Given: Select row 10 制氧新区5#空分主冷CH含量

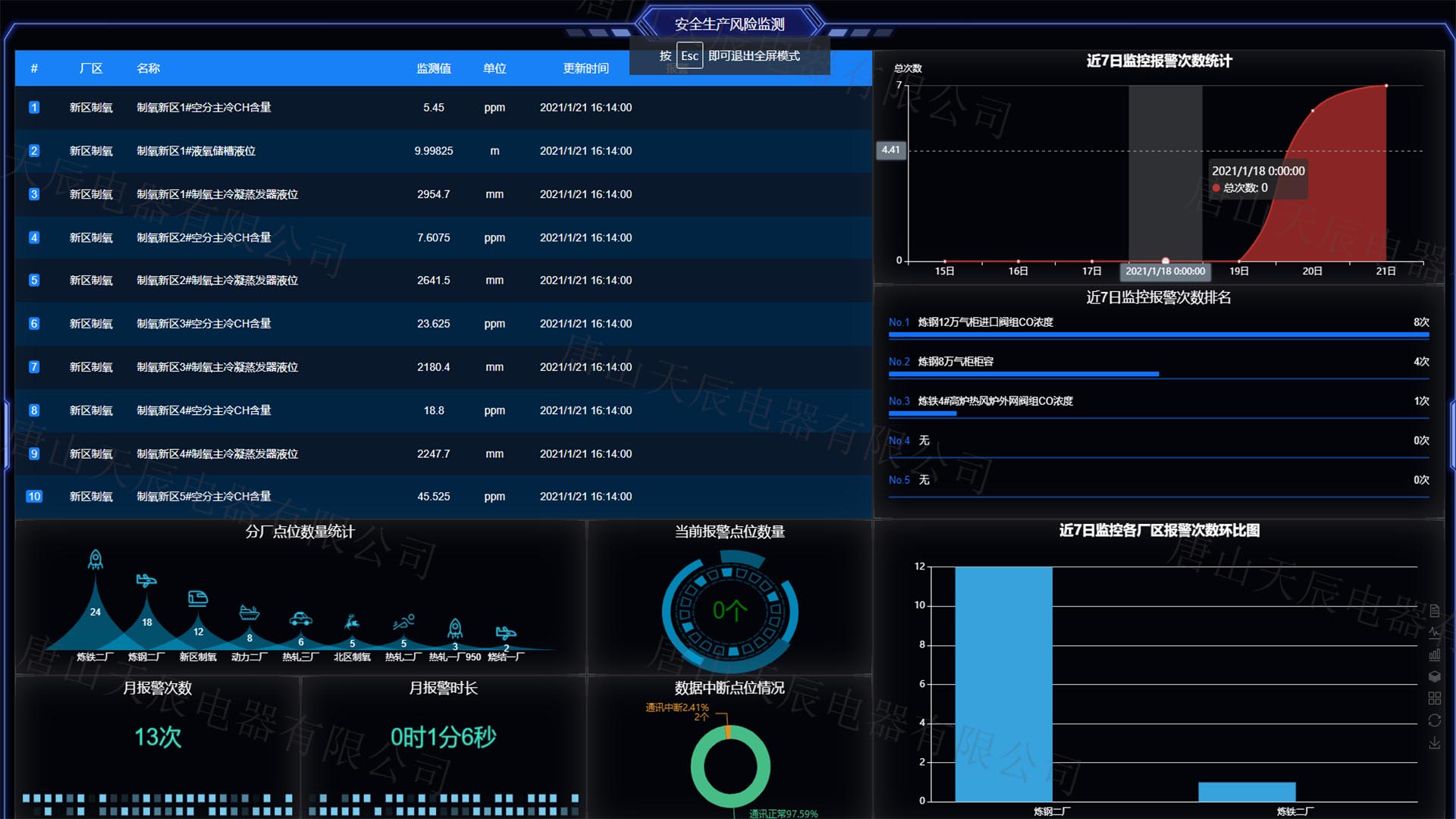Looking at the screenshot, I should click(203, 497).
